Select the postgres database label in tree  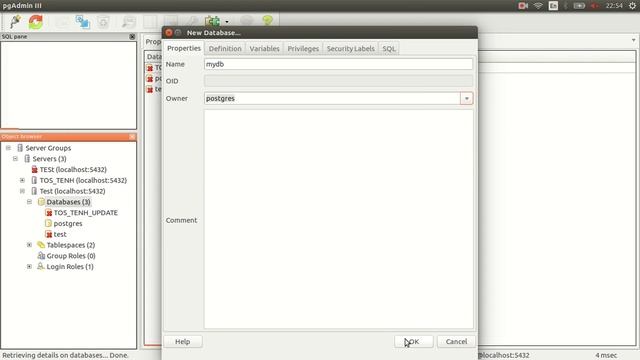click(x=68, y=223)
